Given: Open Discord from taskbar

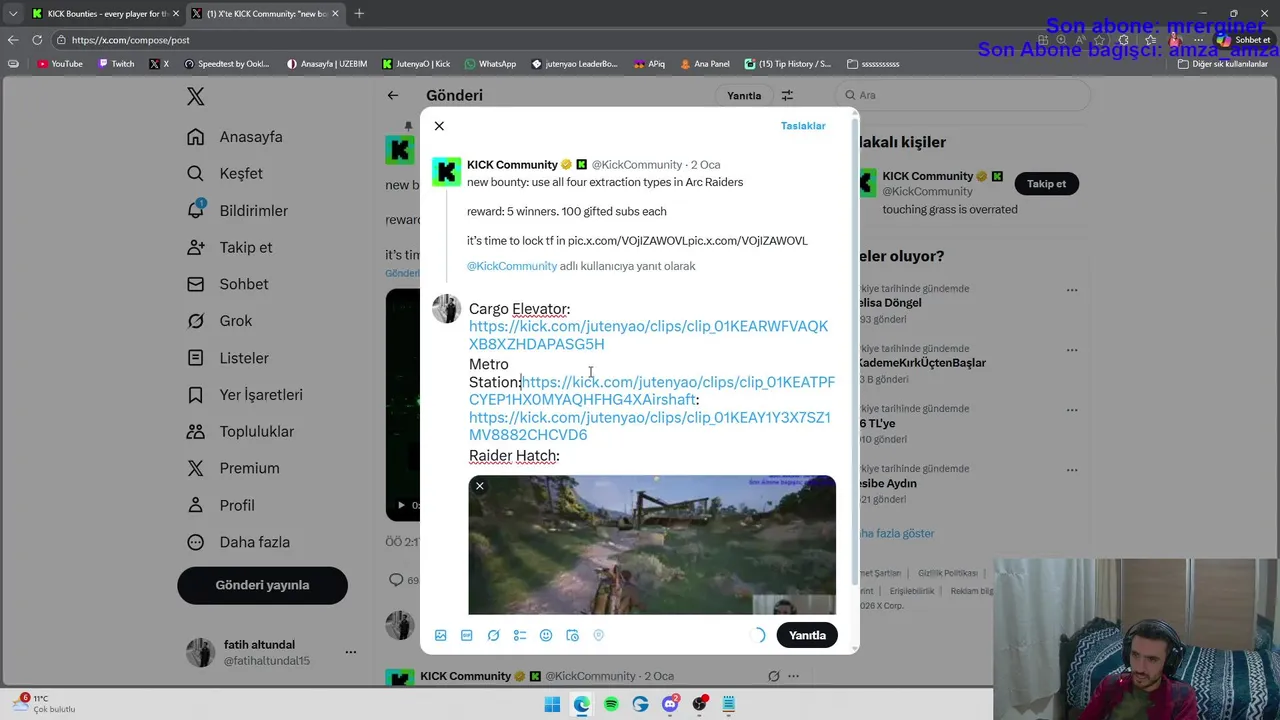Looking at the screenshot, I should point(670,704).
